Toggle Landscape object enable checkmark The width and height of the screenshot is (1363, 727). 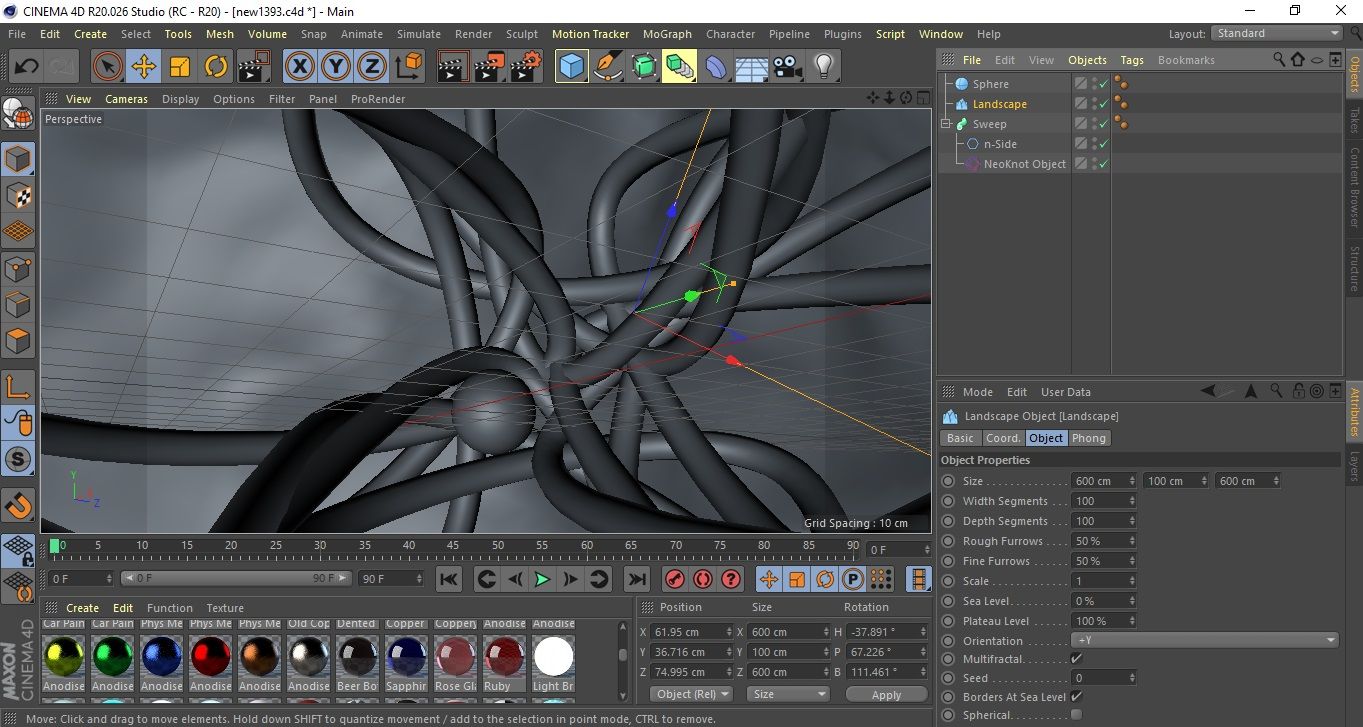point(1104,104)
